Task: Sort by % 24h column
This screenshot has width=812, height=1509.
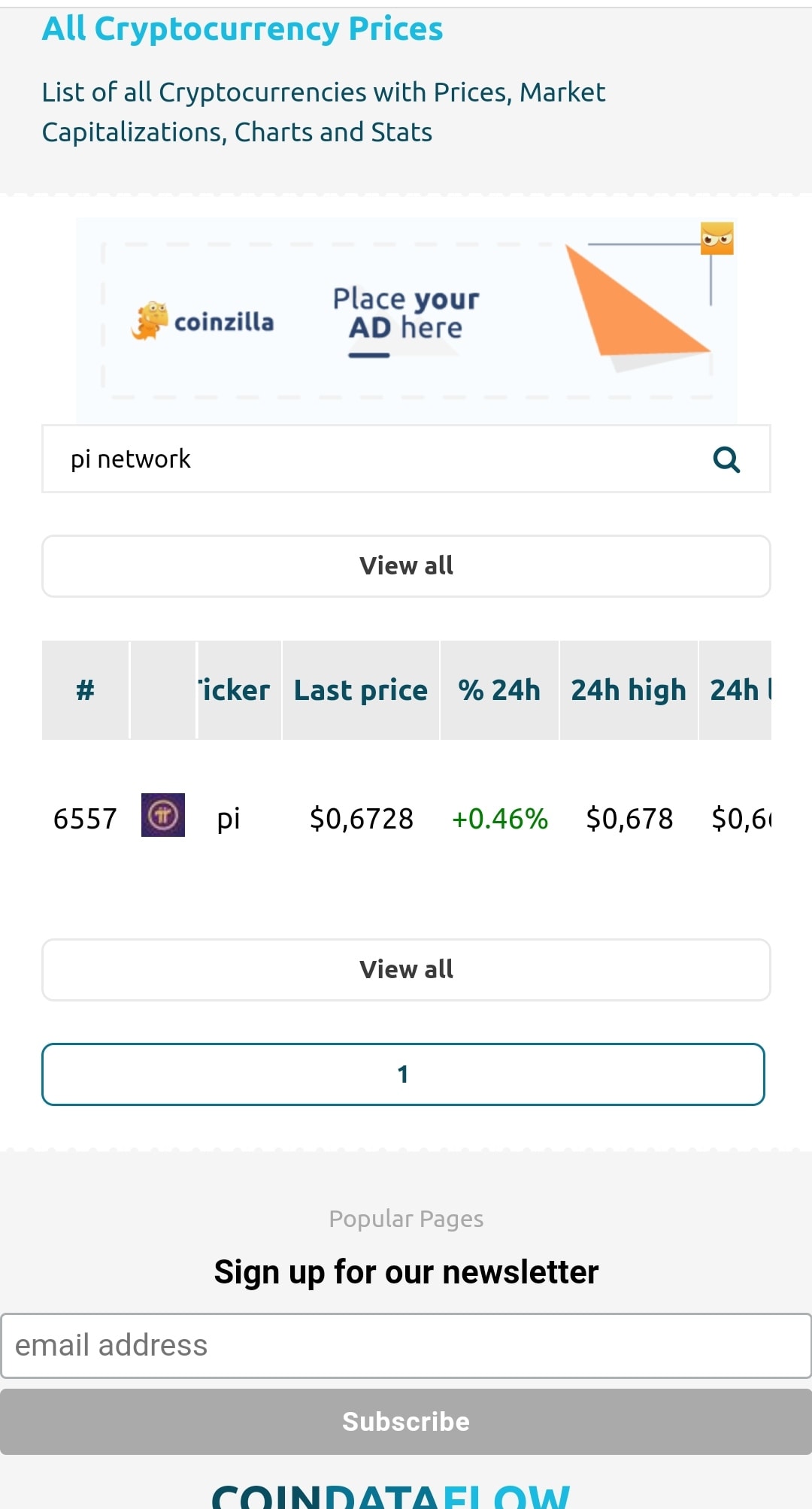Action: click(499, 690)
